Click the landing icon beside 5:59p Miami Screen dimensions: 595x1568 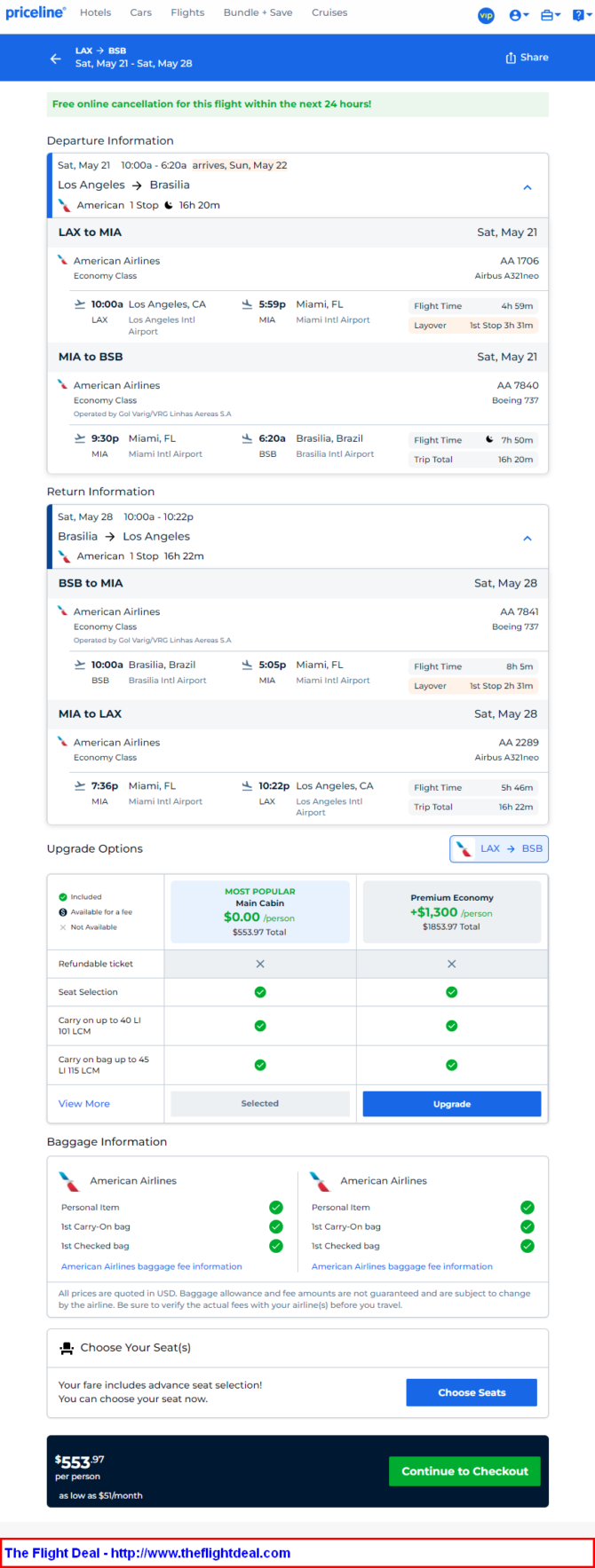[247, 304]
